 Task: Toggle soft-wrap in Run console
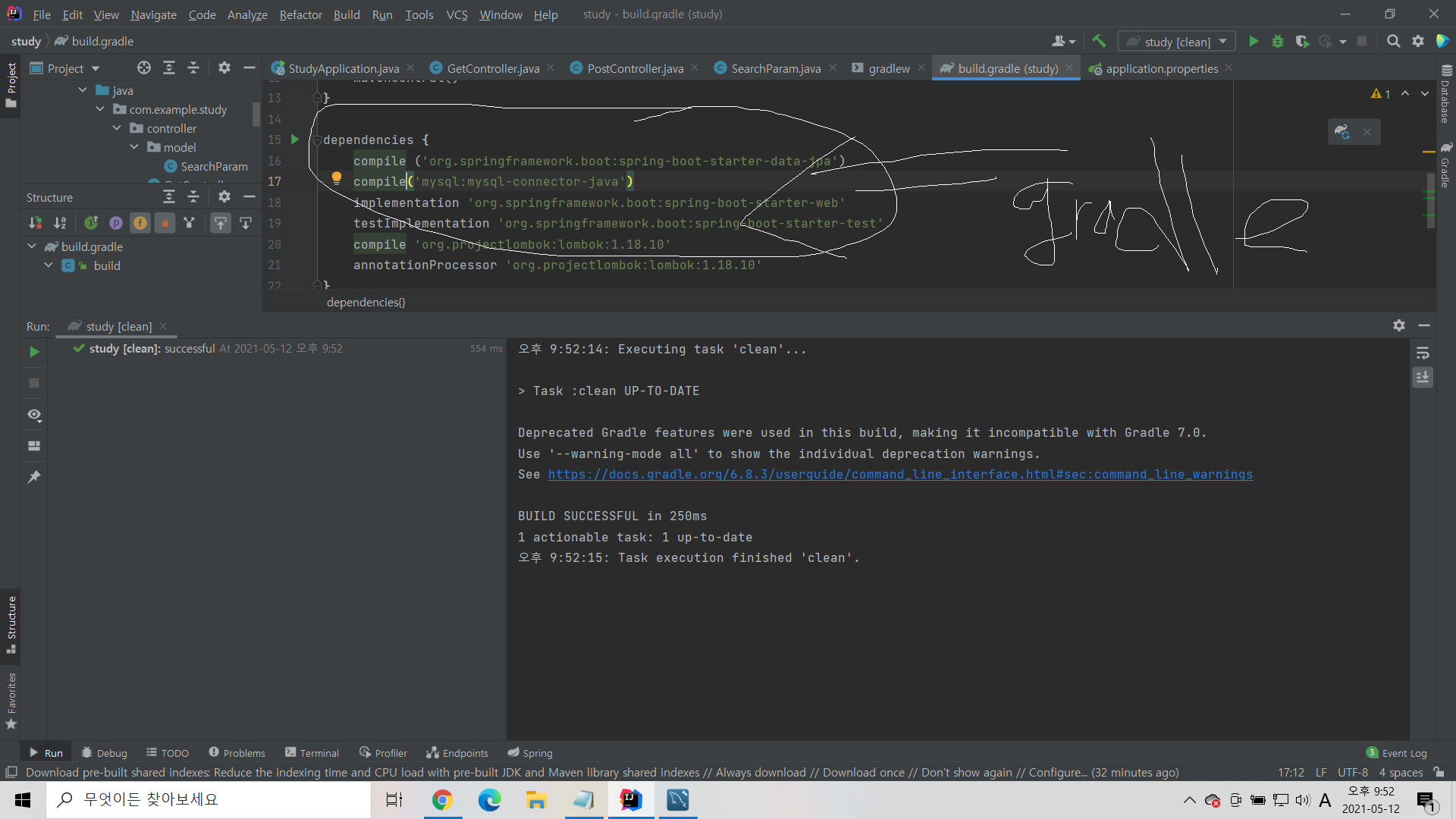click(x=1423, y=353)
